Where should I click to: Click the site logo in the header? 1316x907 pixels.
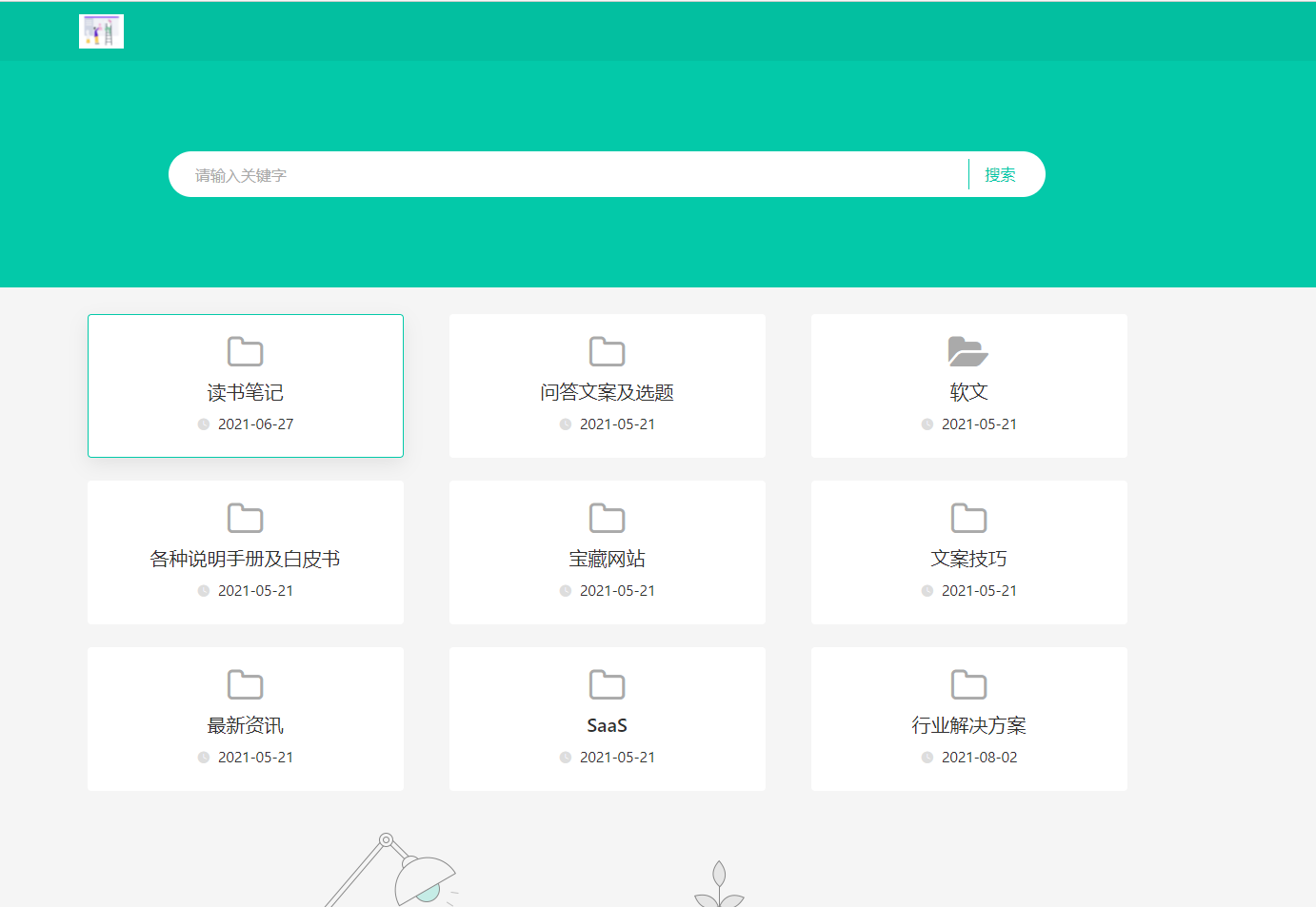tap(101, 30)
